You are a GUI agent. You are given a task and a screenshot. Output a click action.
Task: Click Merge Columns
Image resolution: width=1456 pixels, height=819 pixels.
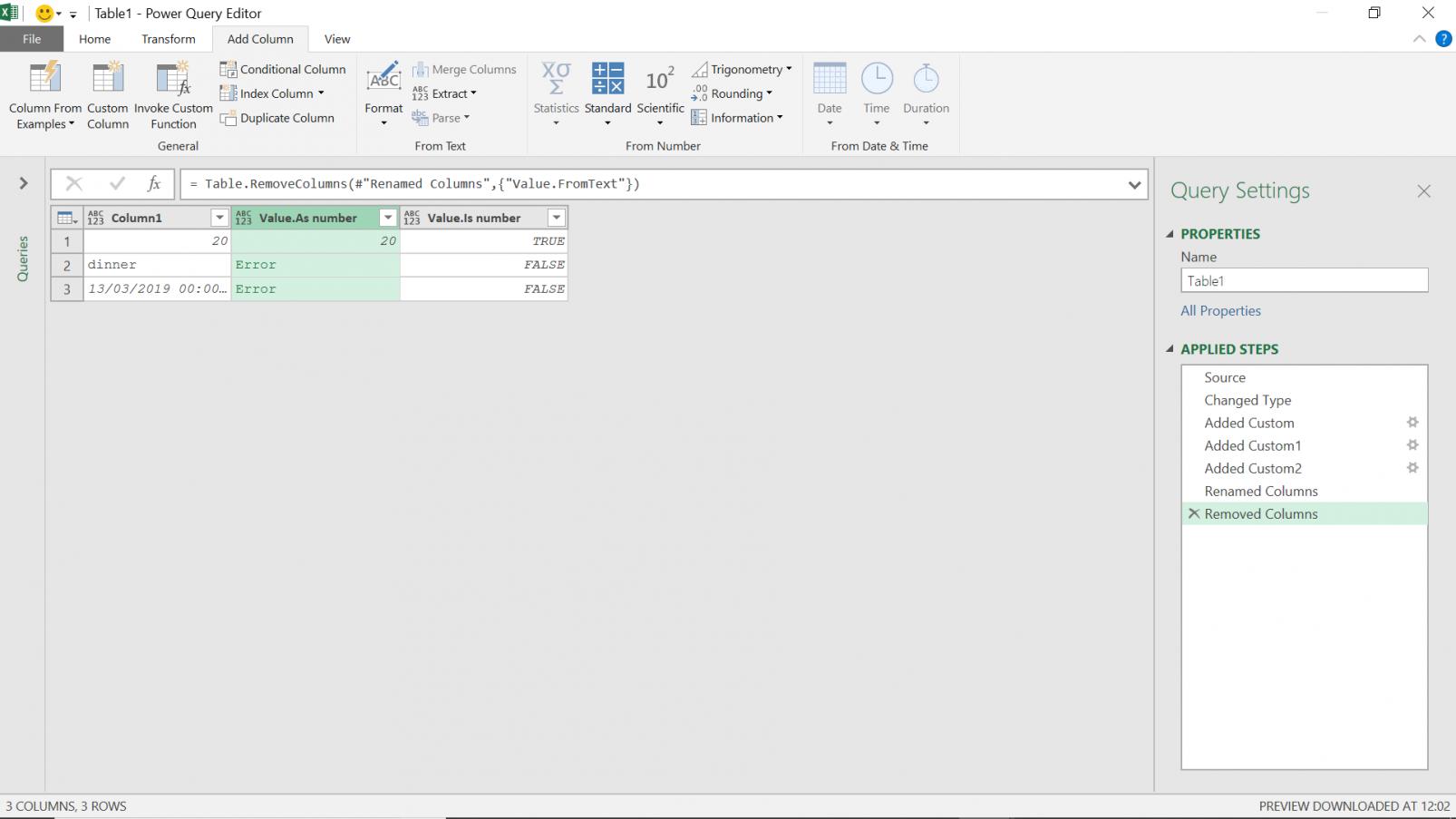464,69
